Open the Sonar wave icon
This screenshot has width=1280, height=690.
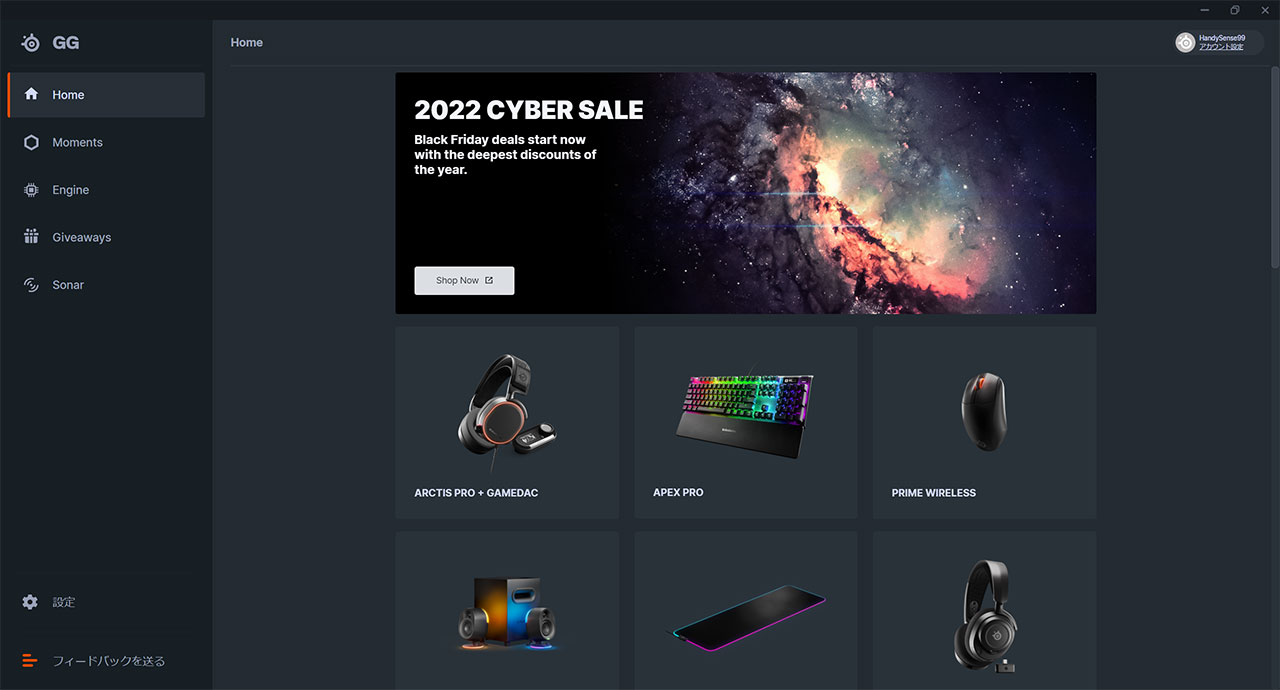[x=31, y=285]
